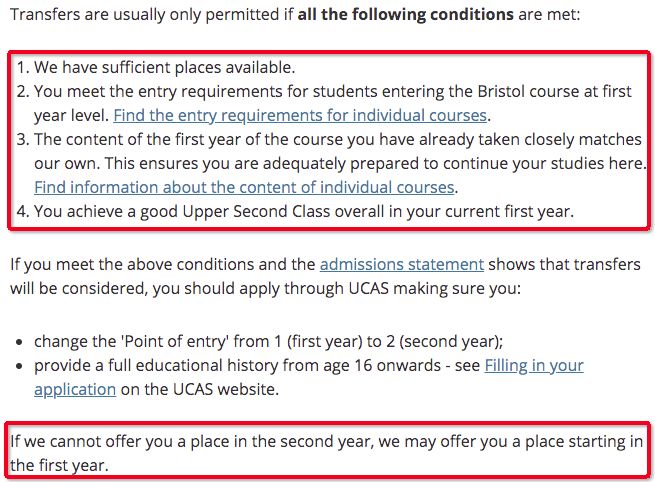Open the entry requirements for individual courses link
This screenshot has height=482, width=655.
point(300,115)
